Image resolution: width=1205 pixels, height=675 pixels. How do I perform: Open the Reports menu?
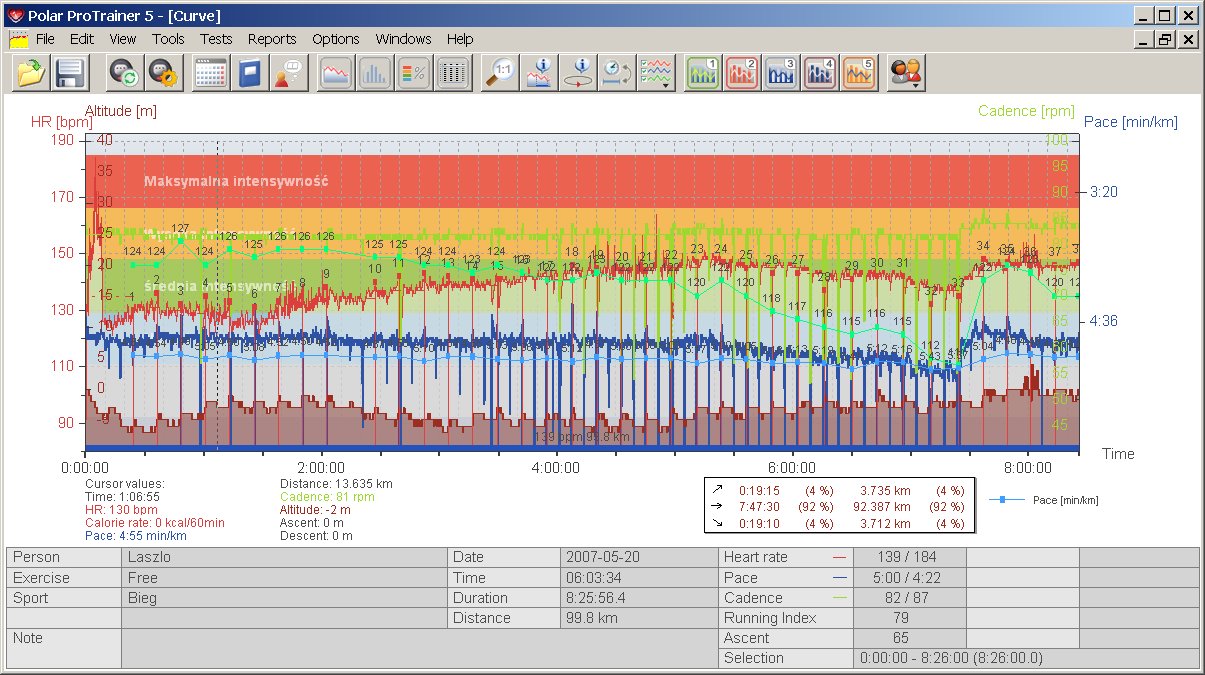(x=272, y=39)
